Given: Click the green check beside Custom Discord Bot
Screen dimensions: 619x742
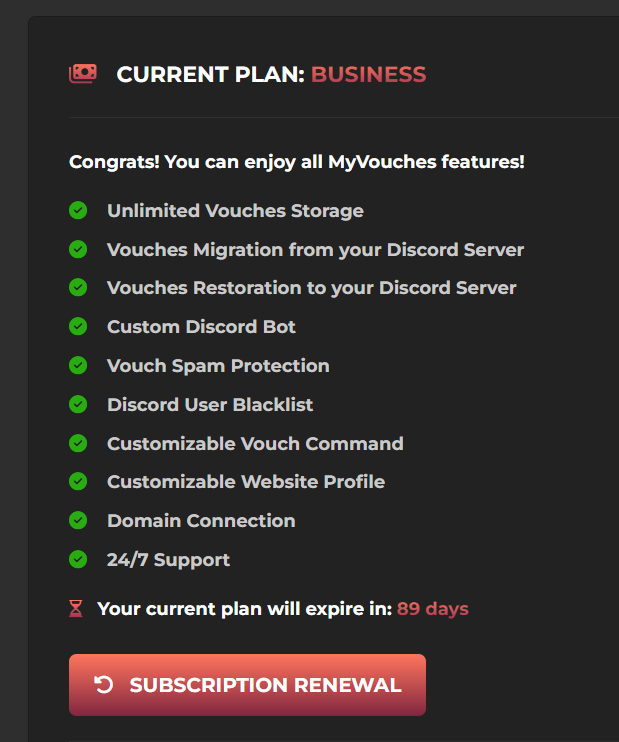Looking at the screenshot, I should 78,327.
